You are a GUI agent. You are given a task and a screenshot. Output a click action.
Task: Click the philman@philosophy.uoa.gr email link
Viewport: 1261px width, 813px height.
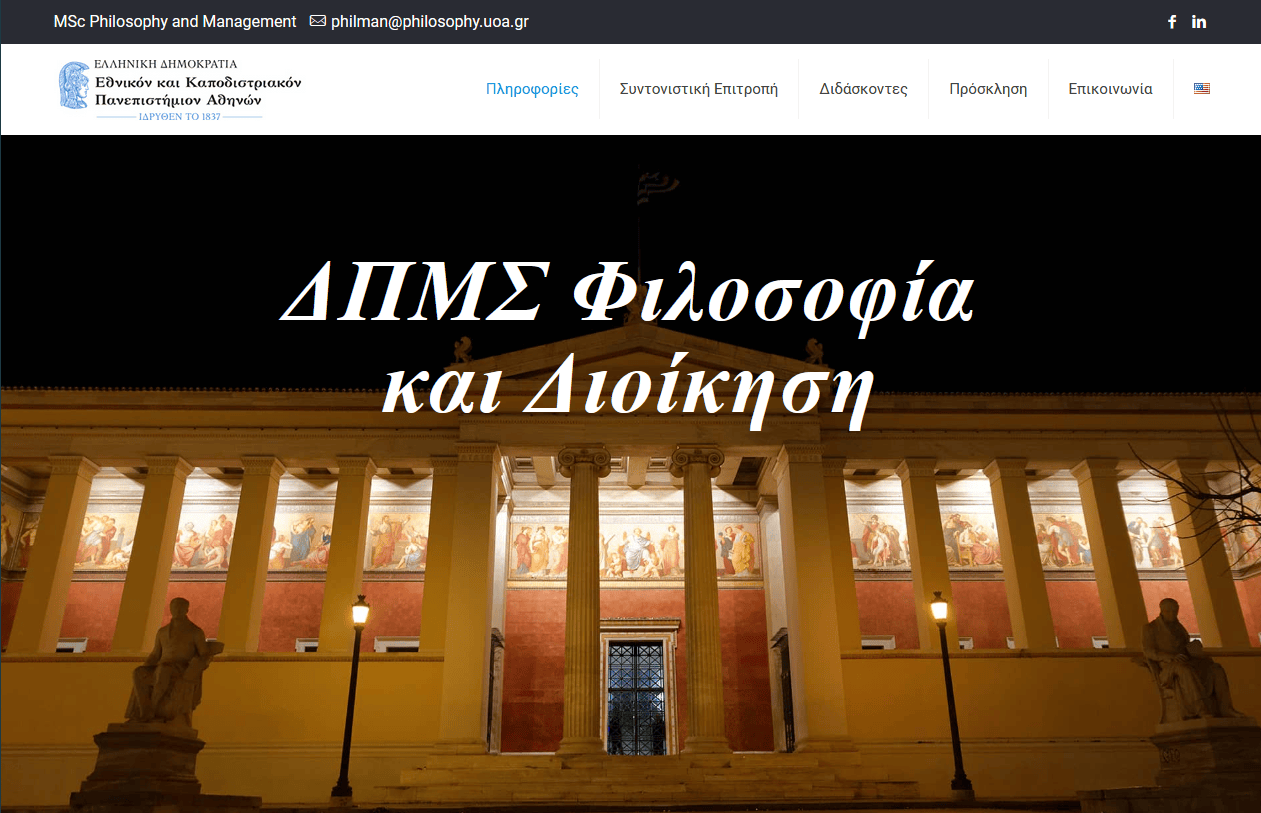click(x=429, y=22)
